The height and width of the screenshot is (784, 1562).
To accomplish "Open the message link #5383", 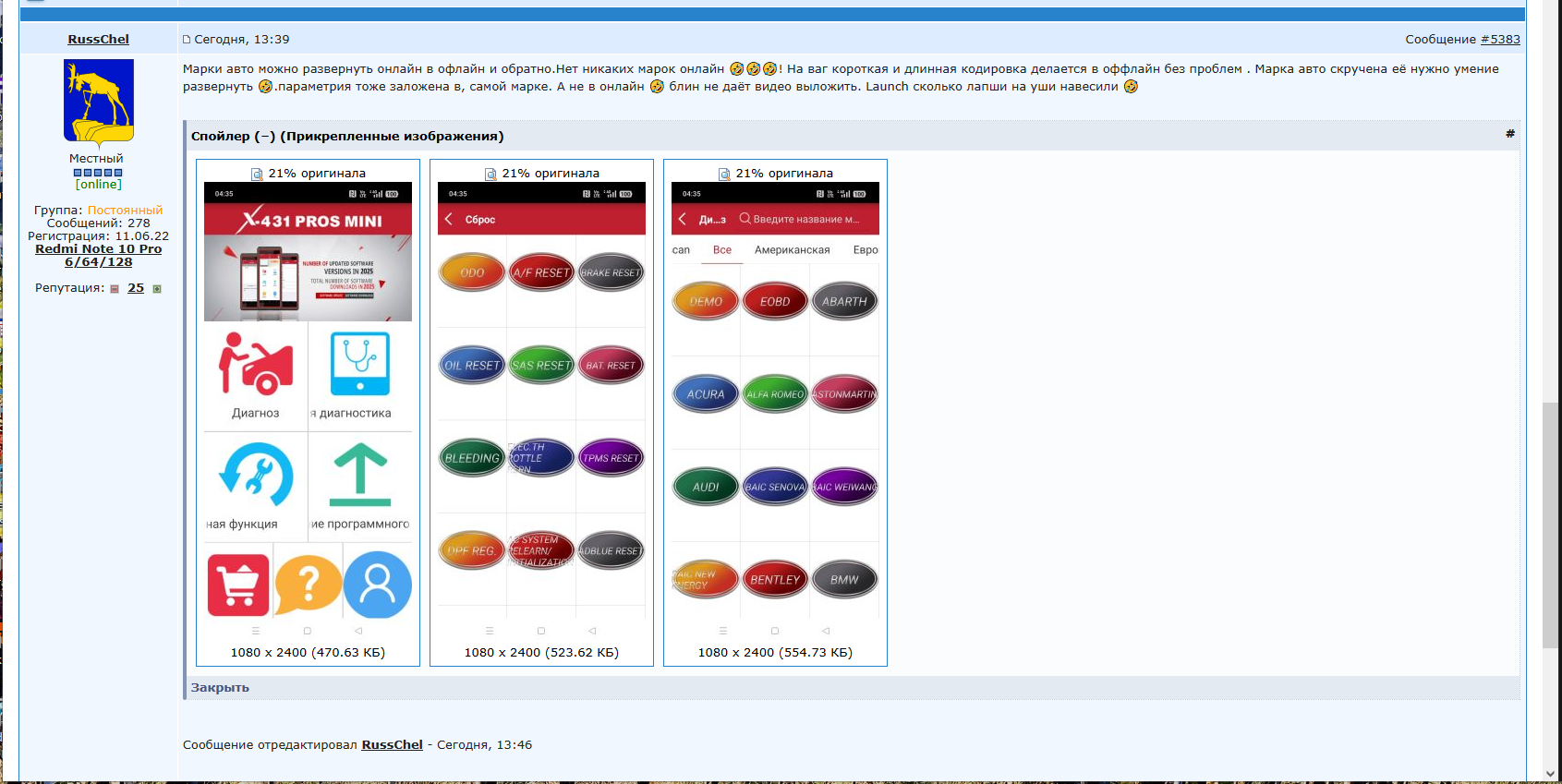I will pyautogui.click(x=1500, y=39).
